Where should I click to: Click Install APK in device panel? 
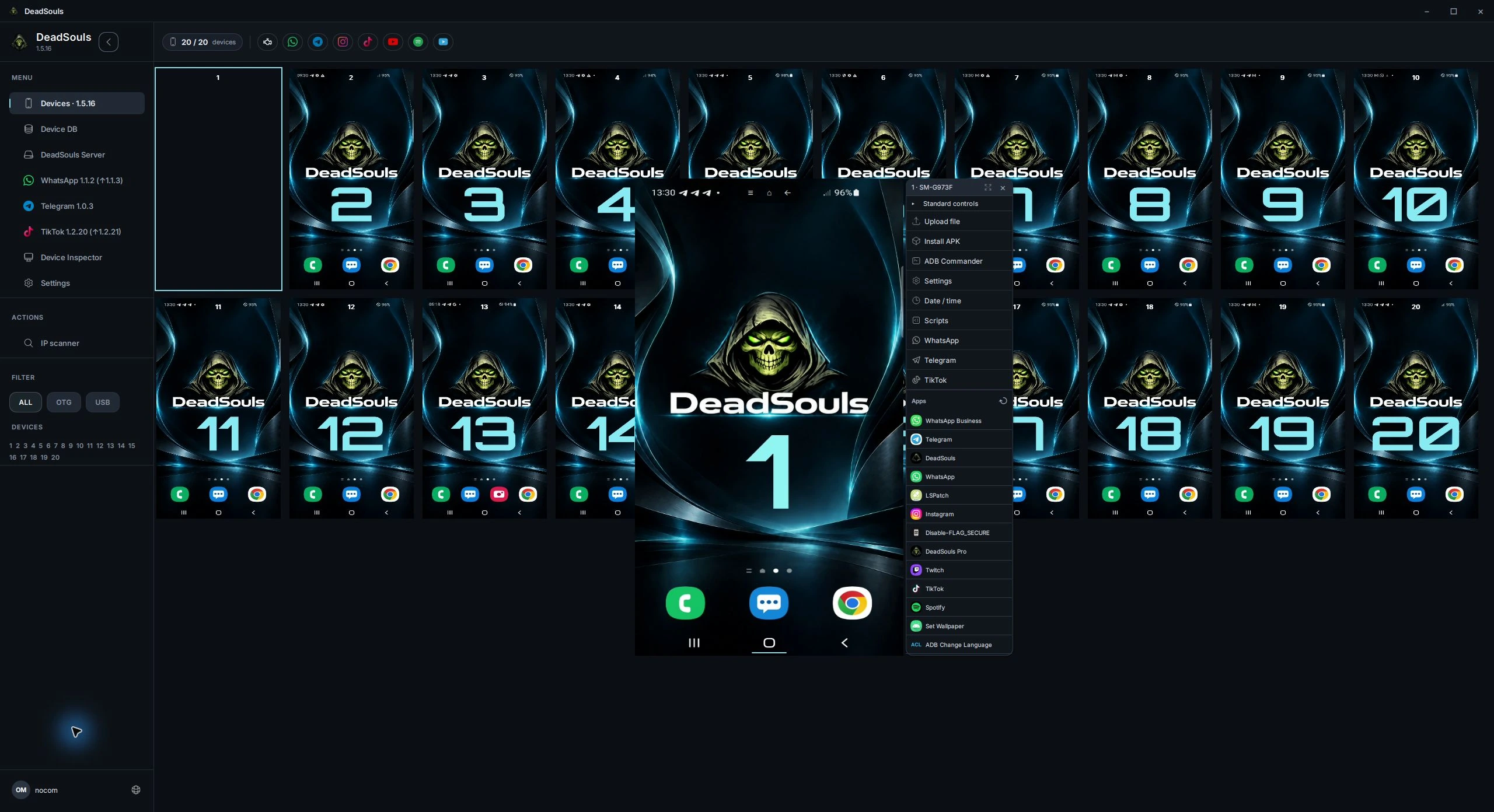959,242
